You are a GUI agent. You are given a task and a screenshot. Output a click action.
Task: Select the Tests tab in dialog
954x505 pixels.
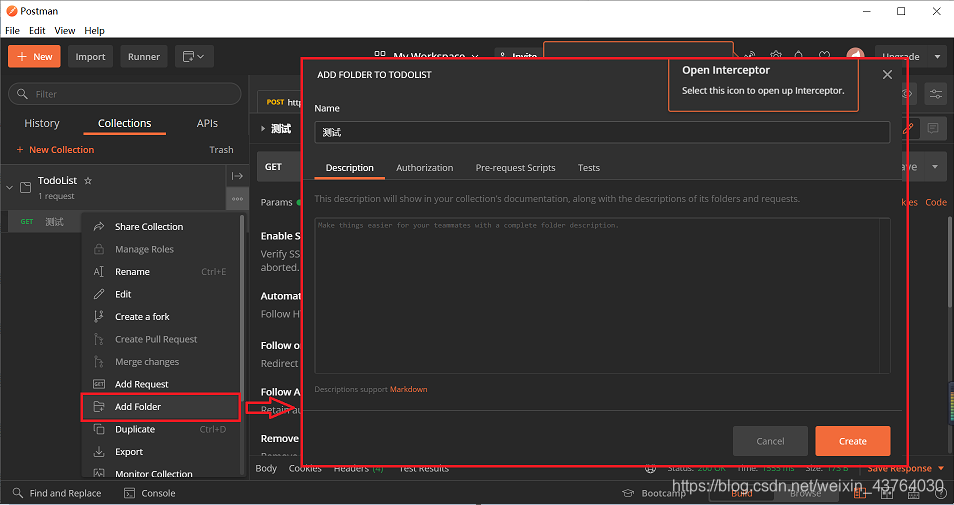[x=588, y=167]
